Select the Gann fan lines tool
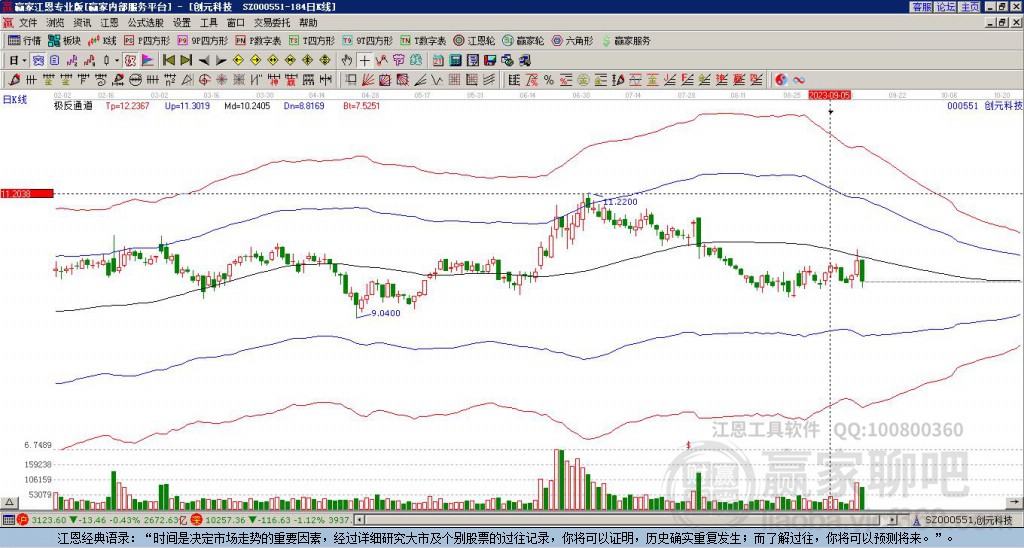 pos(368,80)
